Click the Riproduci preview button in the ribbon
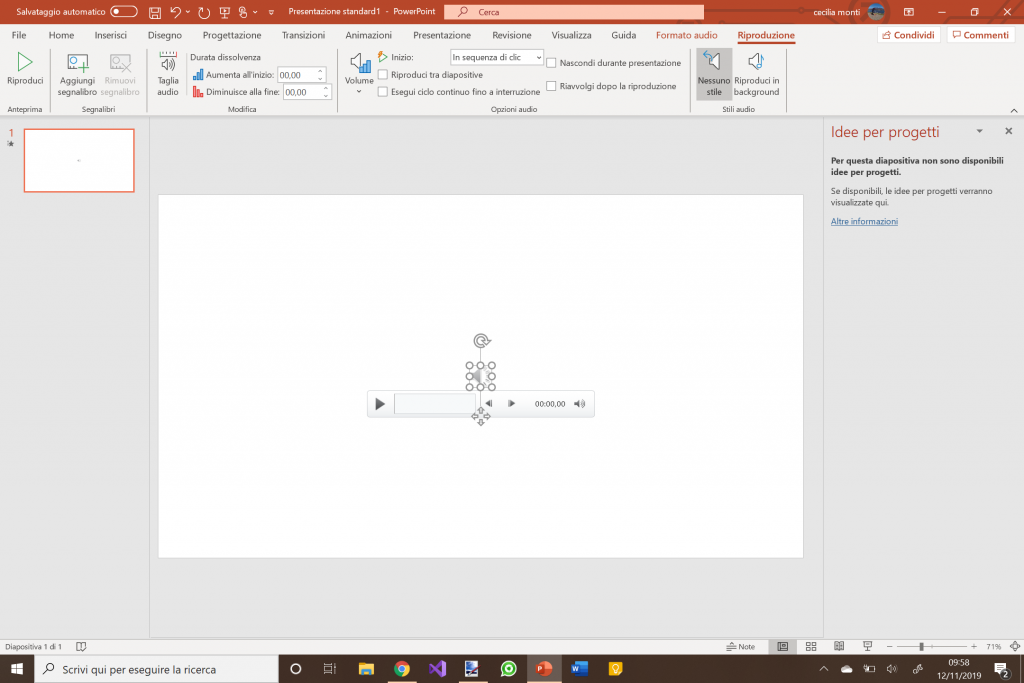Image resolution: width=1024 pixels, height=683 pixels. pyautogui.click(x=25, y=69)
